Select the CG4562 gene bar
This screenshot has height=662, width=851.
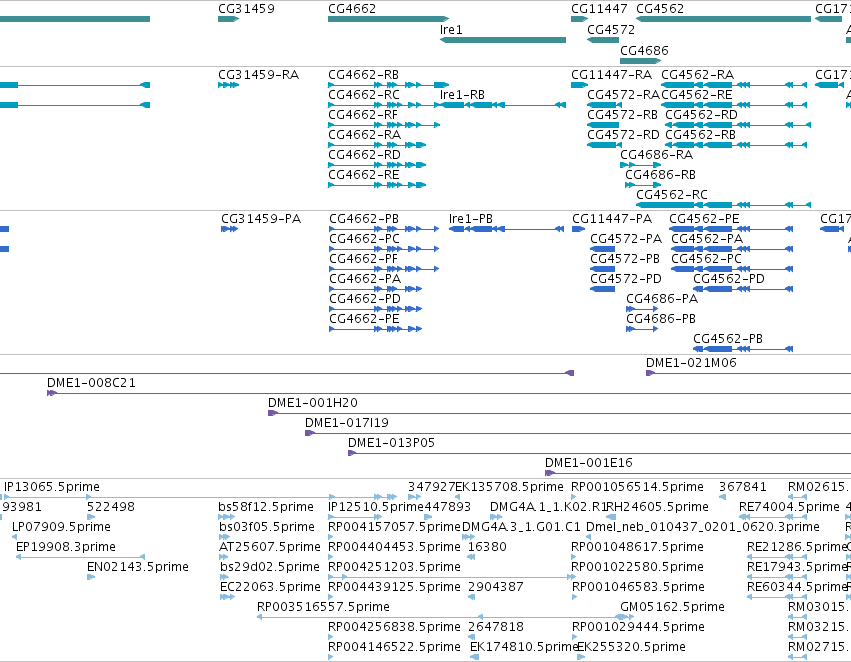(x=723, y=19)
